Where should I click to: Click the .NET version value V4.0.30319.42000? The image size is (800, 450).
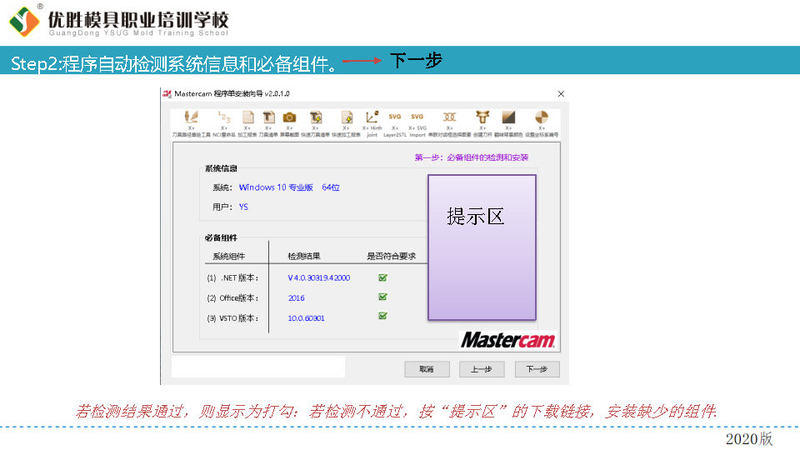(319, 278)
